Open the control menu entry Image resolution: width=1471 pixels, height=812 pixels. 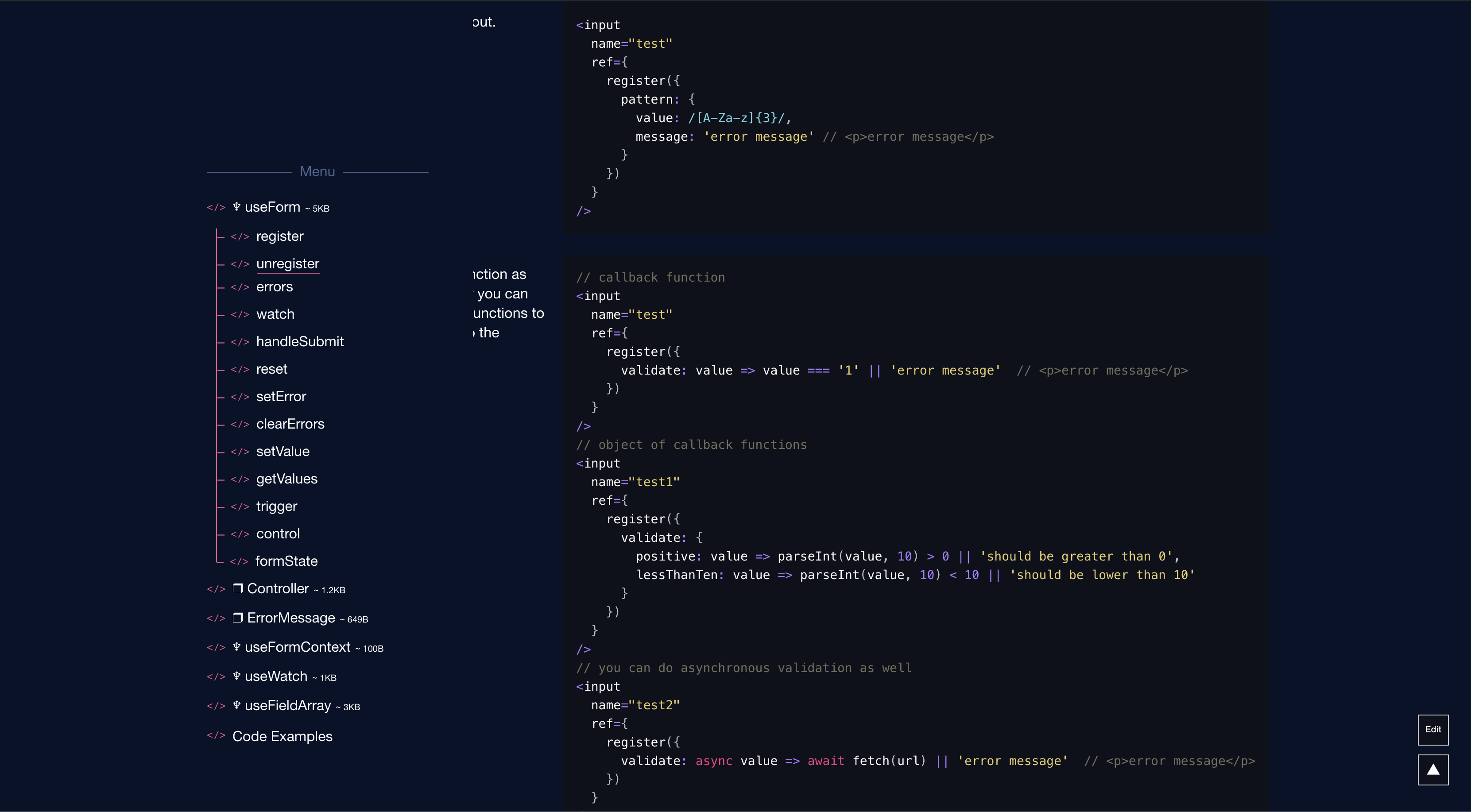click(x=278, y=534)
